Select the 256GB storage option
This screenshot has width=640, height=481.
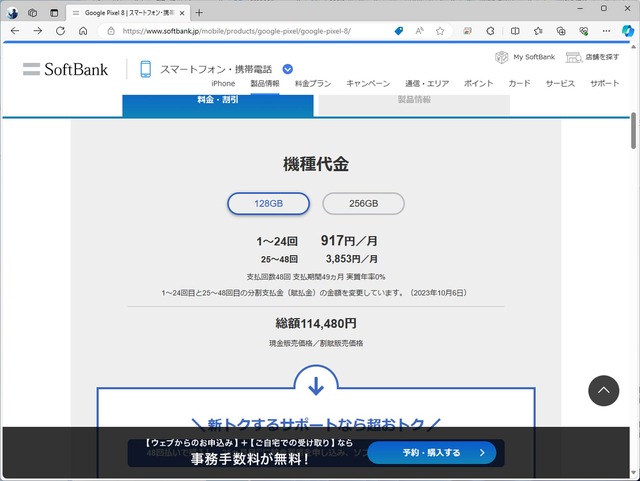tap(364, 203)
